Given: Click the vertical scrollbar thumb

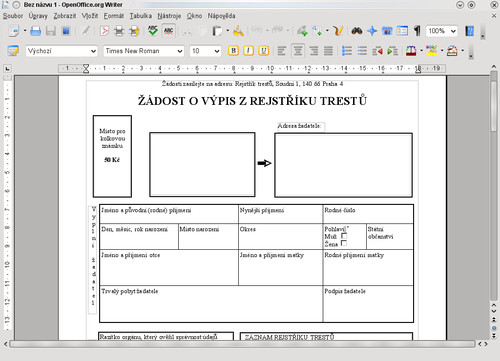Looking at the screenshot, I should (494, 106).
